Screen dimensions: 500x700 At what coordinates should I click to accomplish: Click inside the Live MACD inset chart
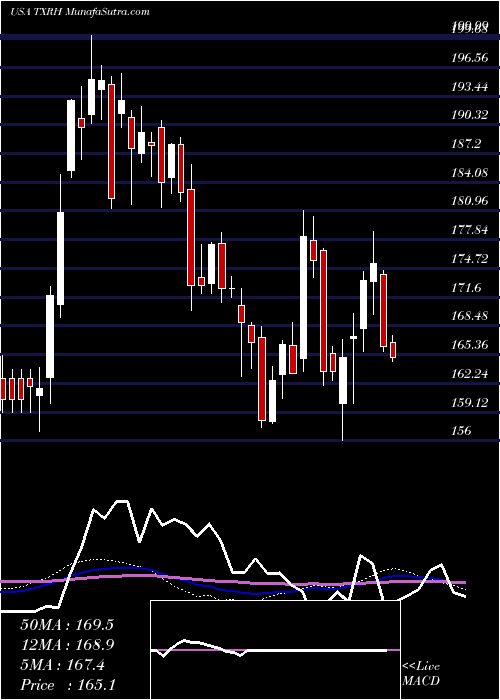(275, 650)
